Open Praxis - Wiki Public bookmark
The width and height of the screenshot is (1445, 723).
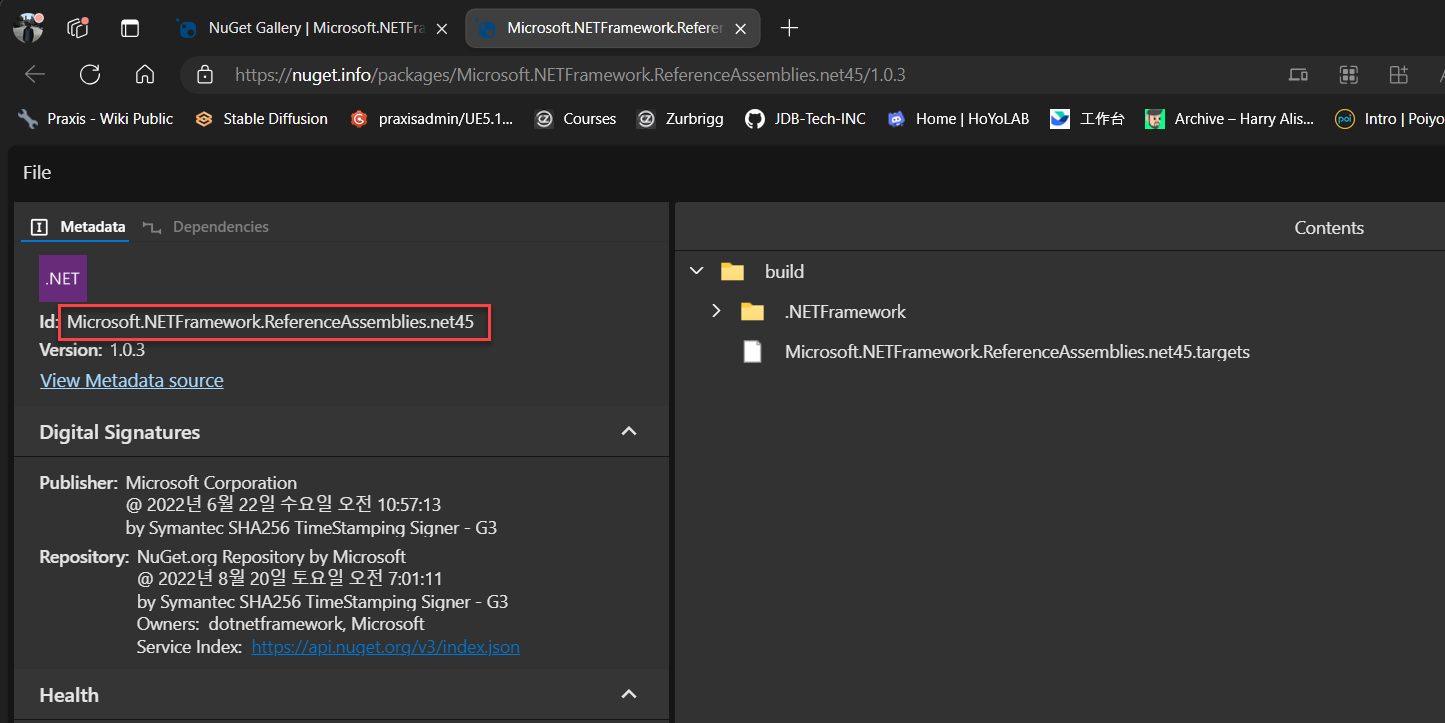(x=96, y=118)
